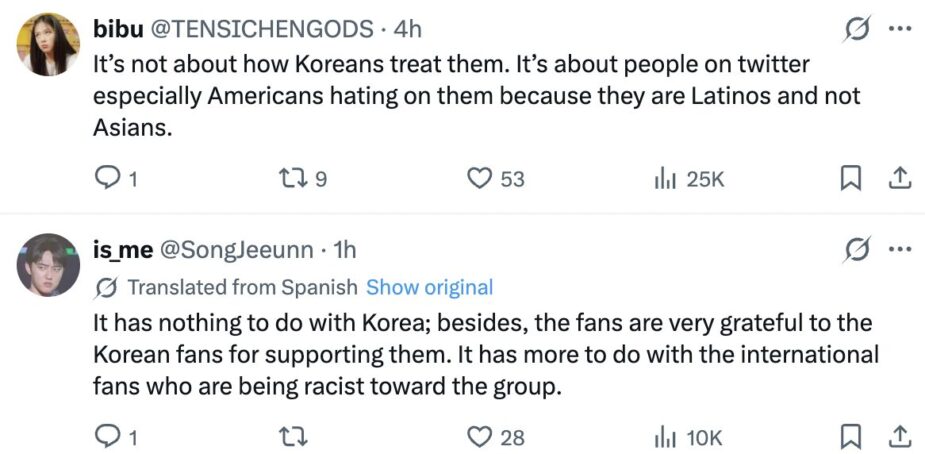Open more options menu on bibu's tweet
The width and height of the screenshot is (925, 454).
point(900,31)
